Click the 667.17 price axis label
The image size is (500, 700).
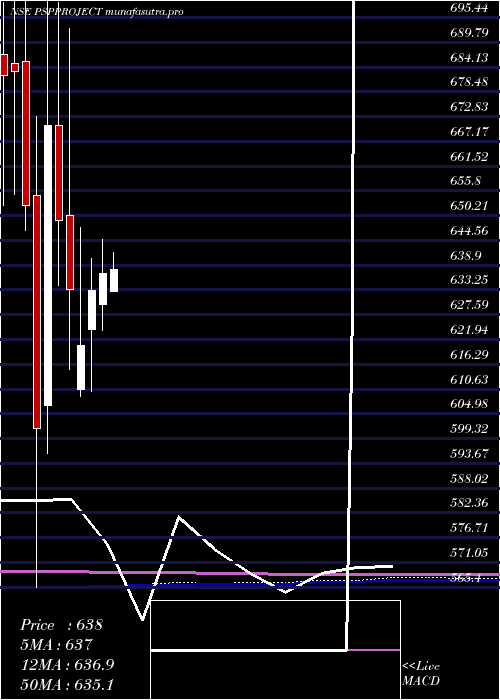(468, 132)
